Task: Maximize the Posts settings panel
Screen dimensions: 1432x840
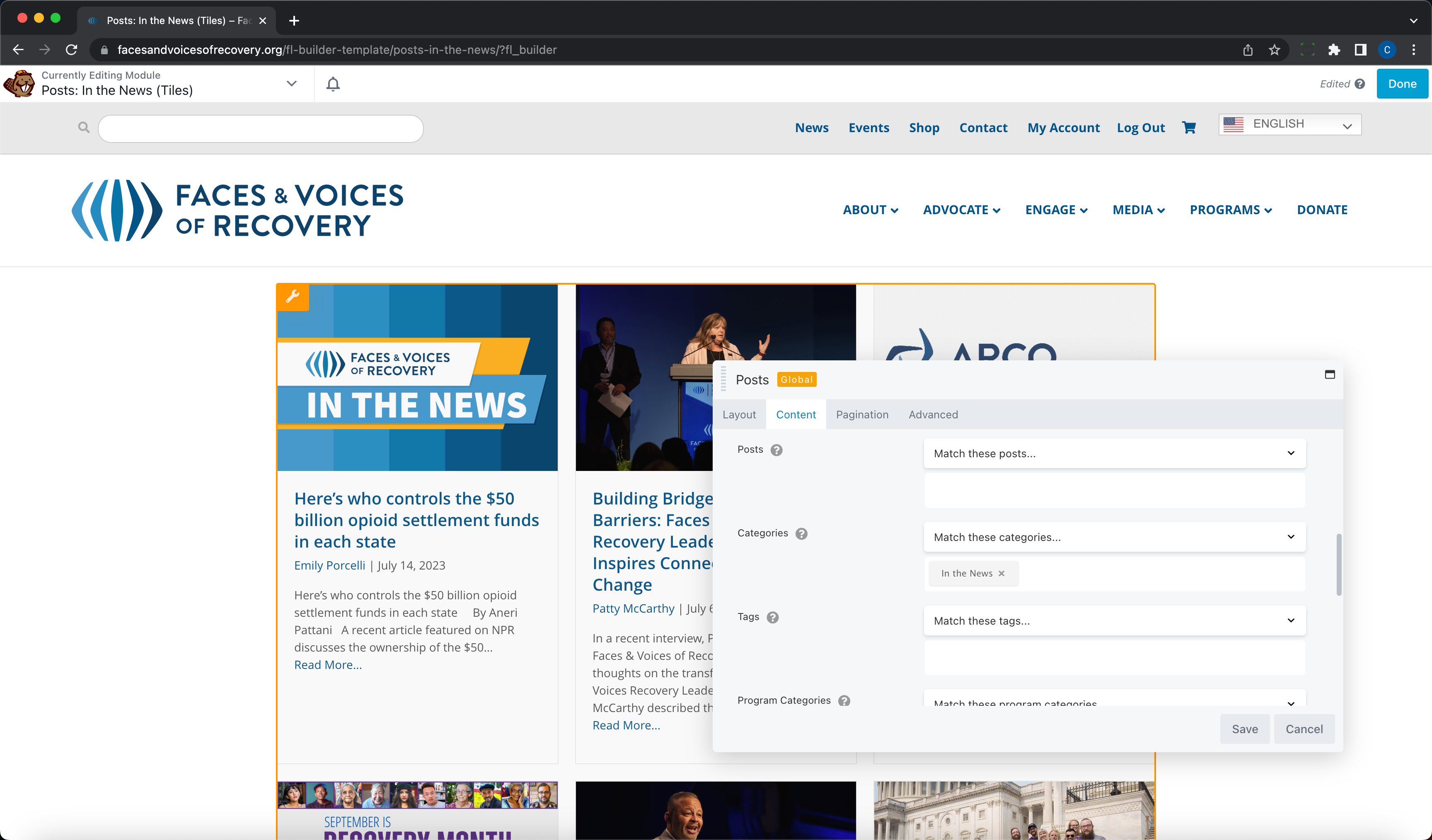Action: (x=1330, y=374)
